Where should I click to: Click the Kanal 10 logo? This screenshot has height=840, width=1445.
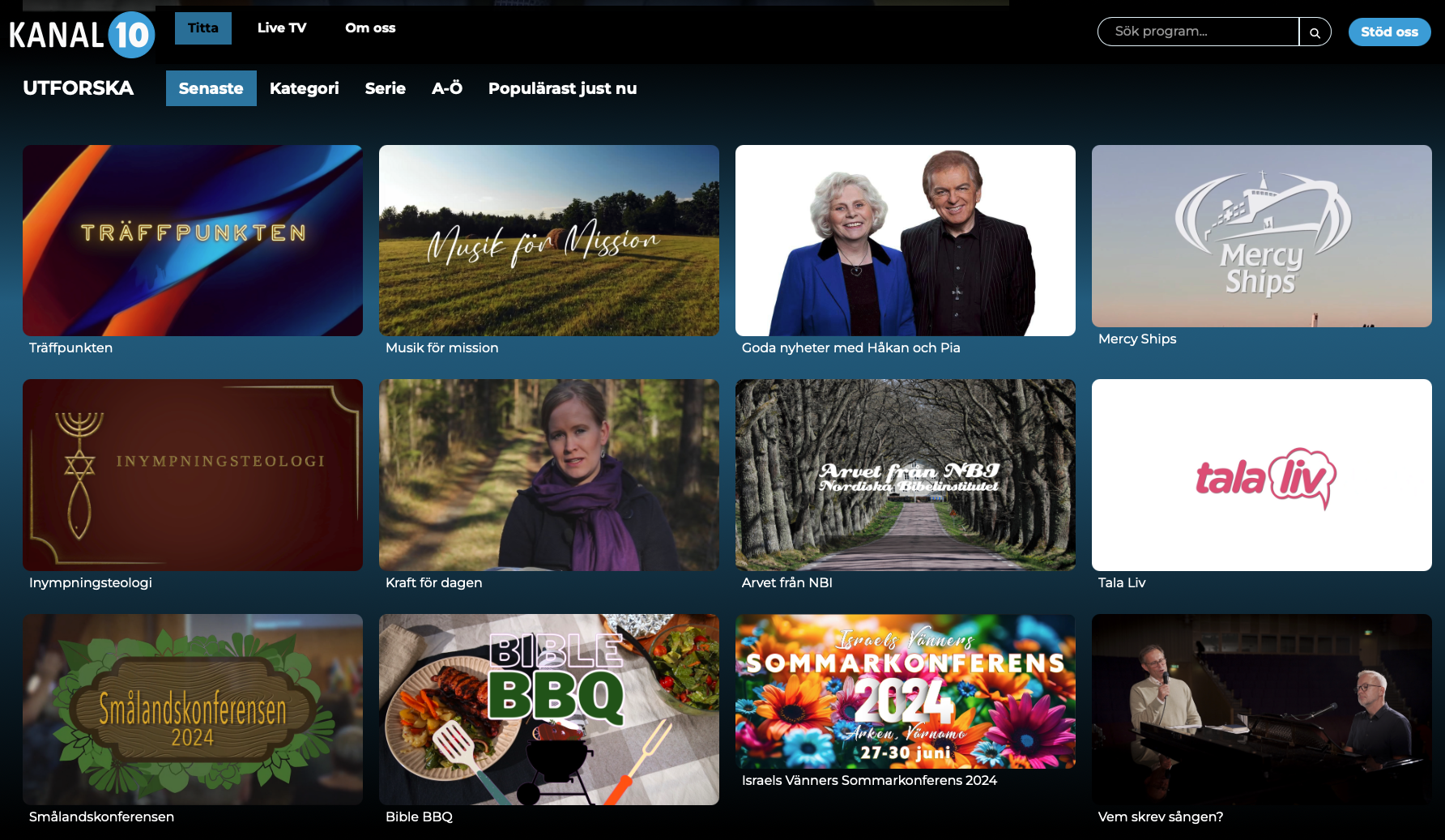pyautogui.click(x=82, y=35)
